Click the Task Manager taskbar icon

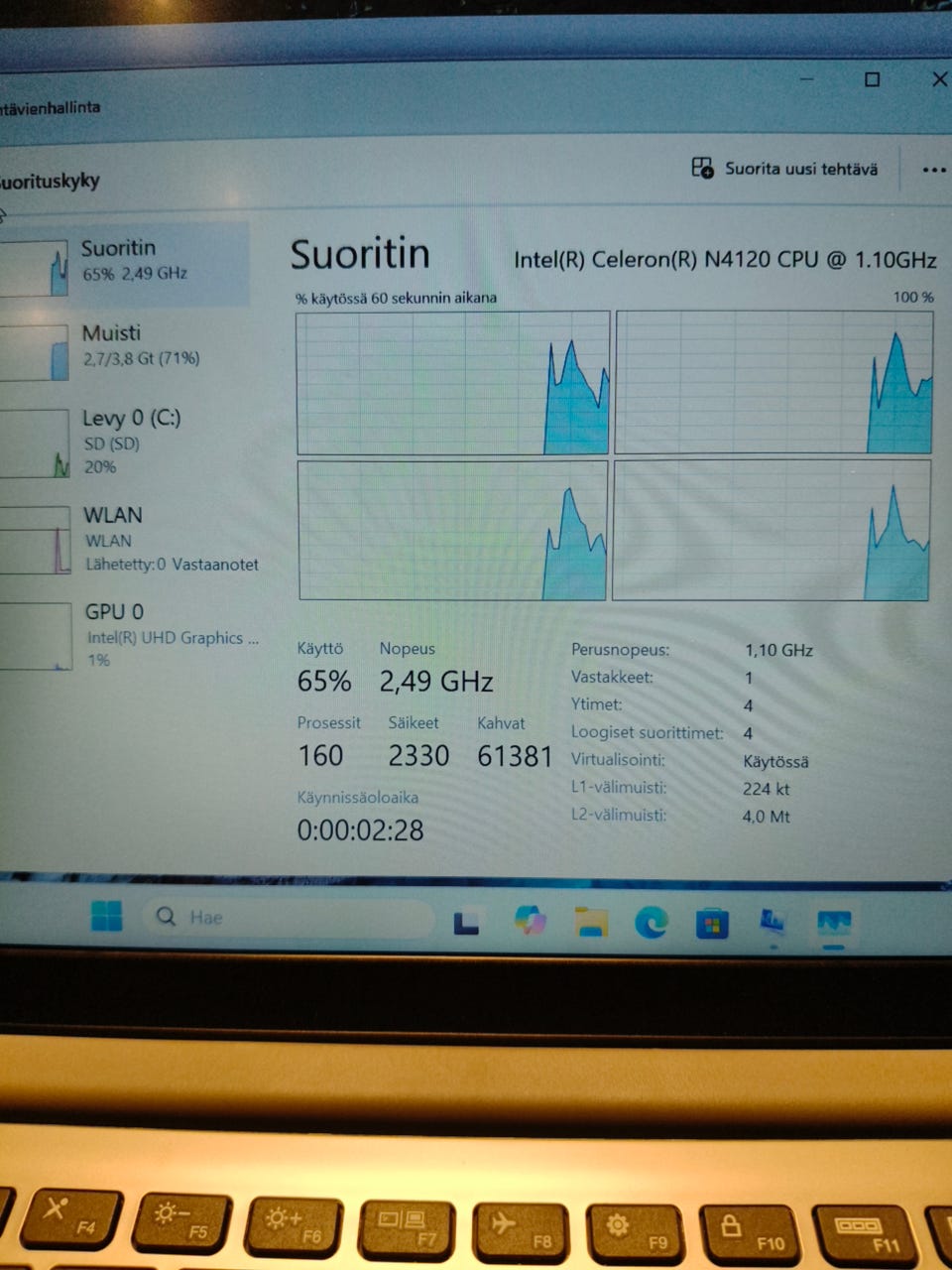[x=833, y=925]
